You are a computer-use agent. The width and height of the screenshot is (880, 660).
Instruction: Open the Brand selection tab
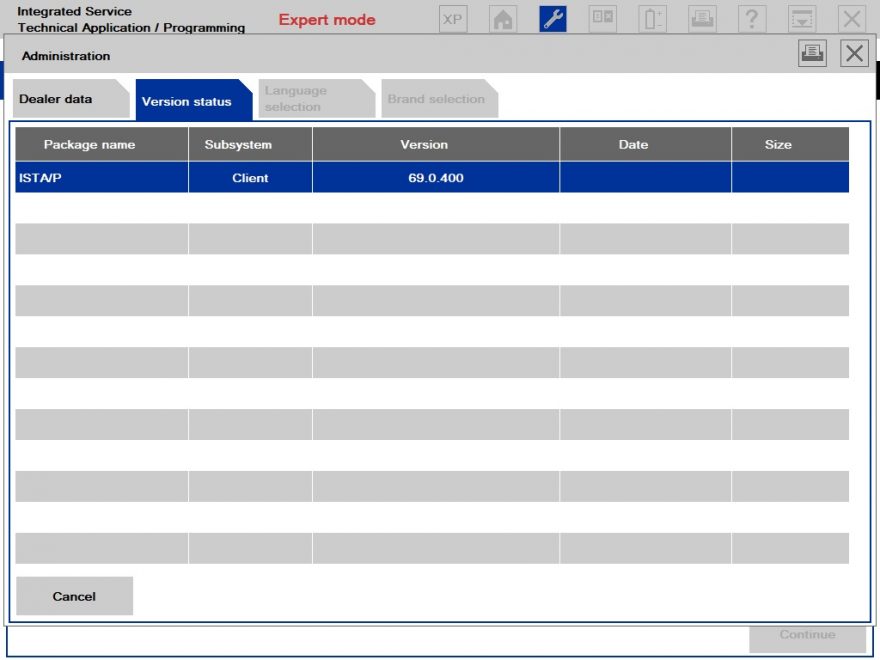437,98
